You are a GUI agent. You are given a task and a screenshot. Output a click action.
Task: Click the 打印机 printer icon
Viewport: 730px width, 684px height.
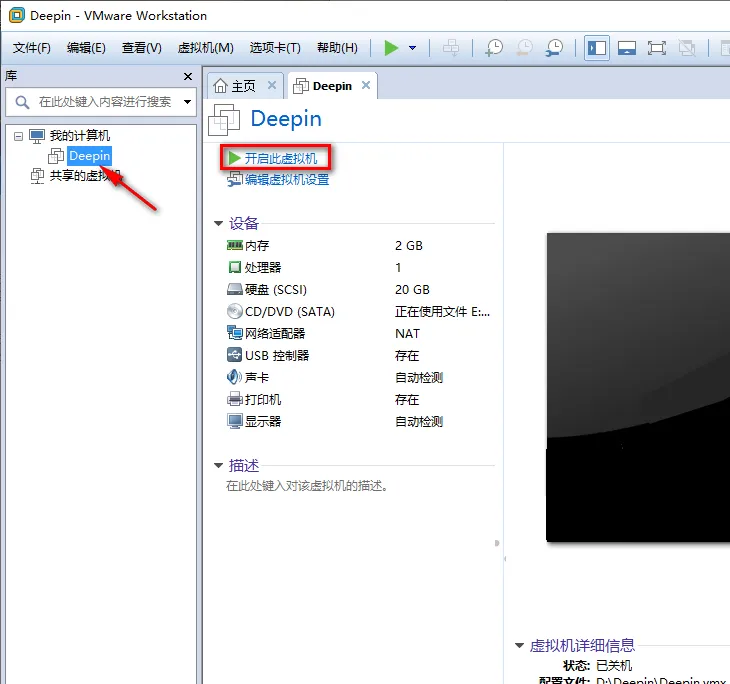234,399
